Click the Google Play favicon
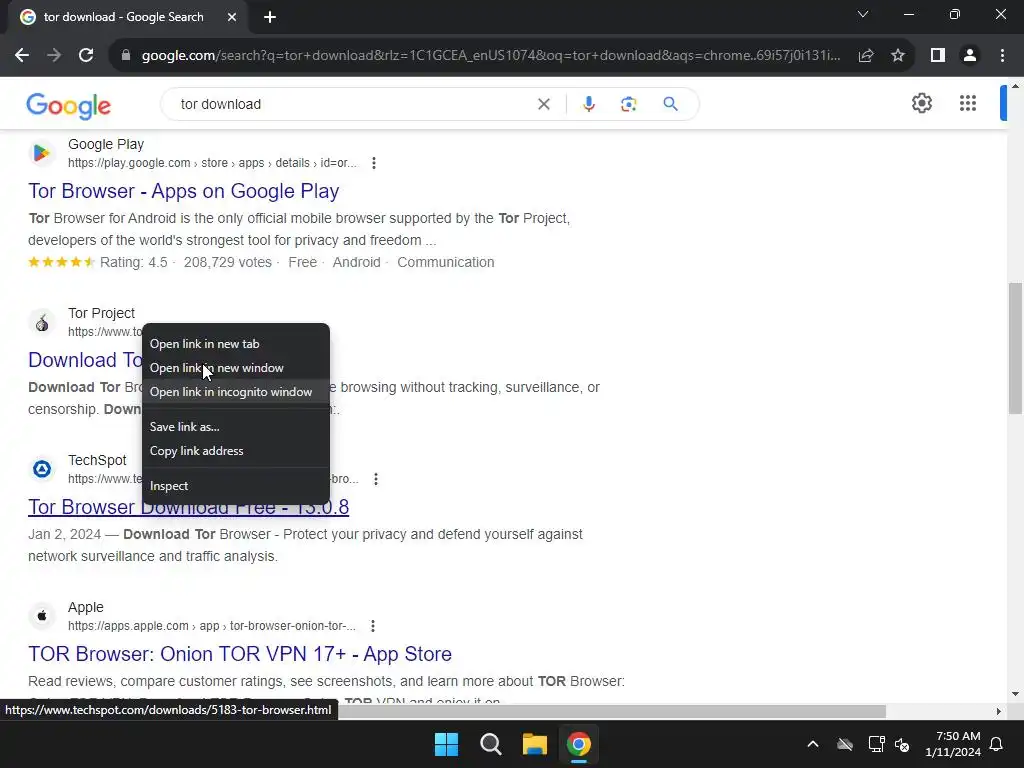Image resolution: width=1024 pixels, height=768 pixels. click(42, 153)
